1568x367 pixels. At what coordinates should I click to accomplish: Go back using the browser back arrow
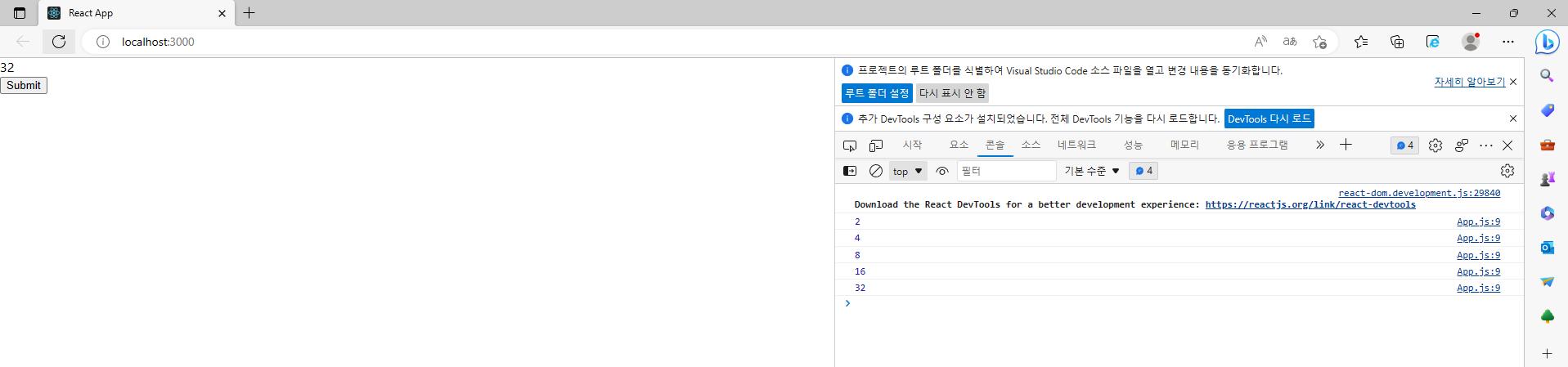tap(23, 42)
